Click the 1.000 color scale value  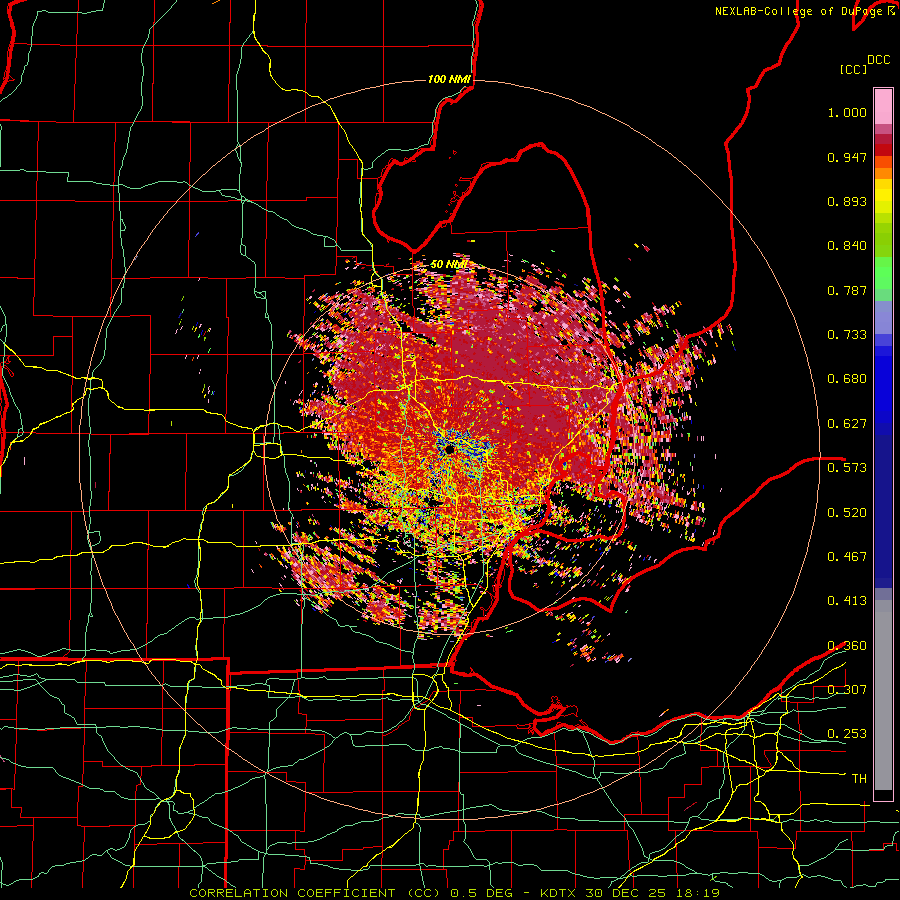(x=847, y=112)
